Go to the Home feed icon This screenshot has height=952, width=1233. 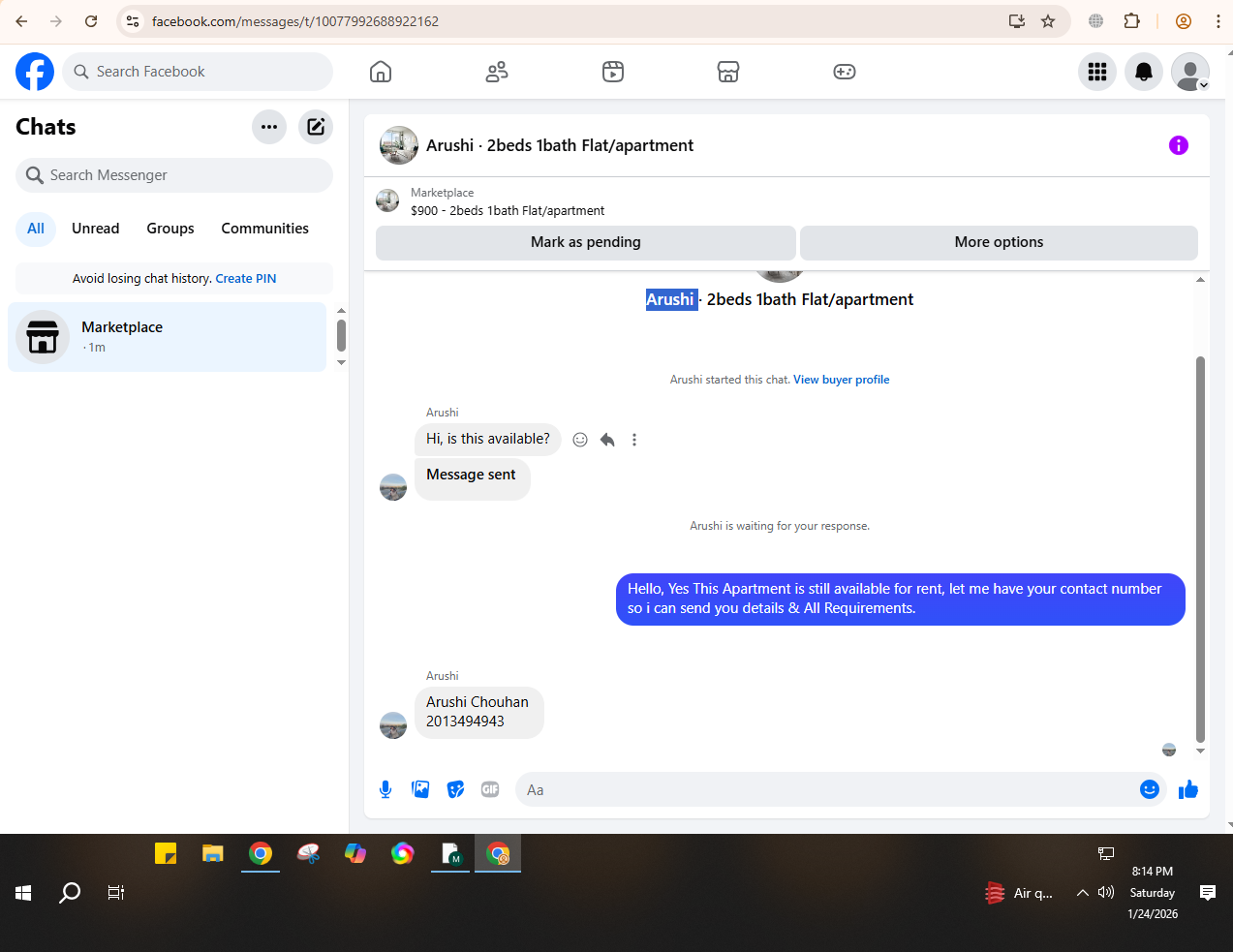(381, 72)
